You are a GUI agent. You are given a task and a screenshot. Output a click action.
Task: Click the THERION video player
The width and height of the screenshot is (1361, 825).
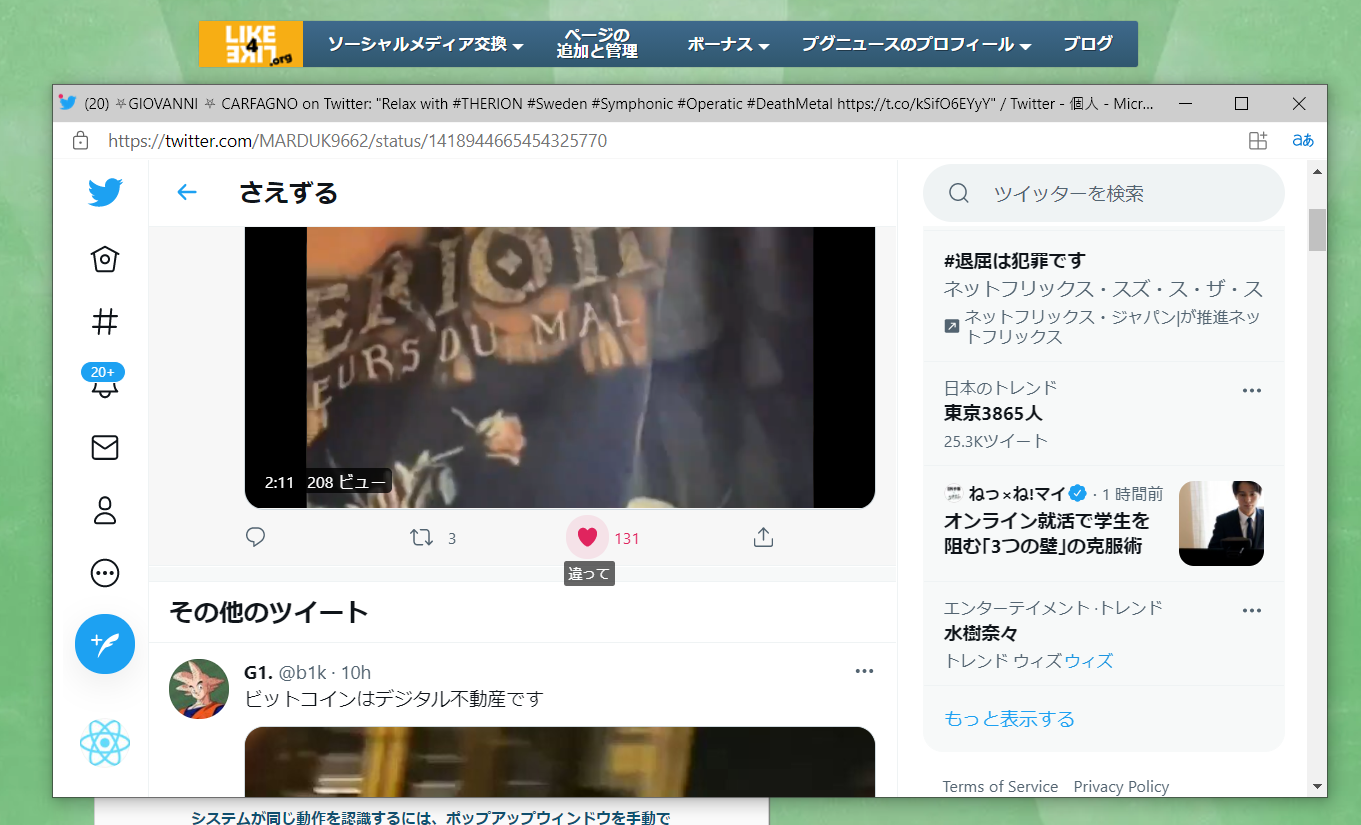coord(560,367)
